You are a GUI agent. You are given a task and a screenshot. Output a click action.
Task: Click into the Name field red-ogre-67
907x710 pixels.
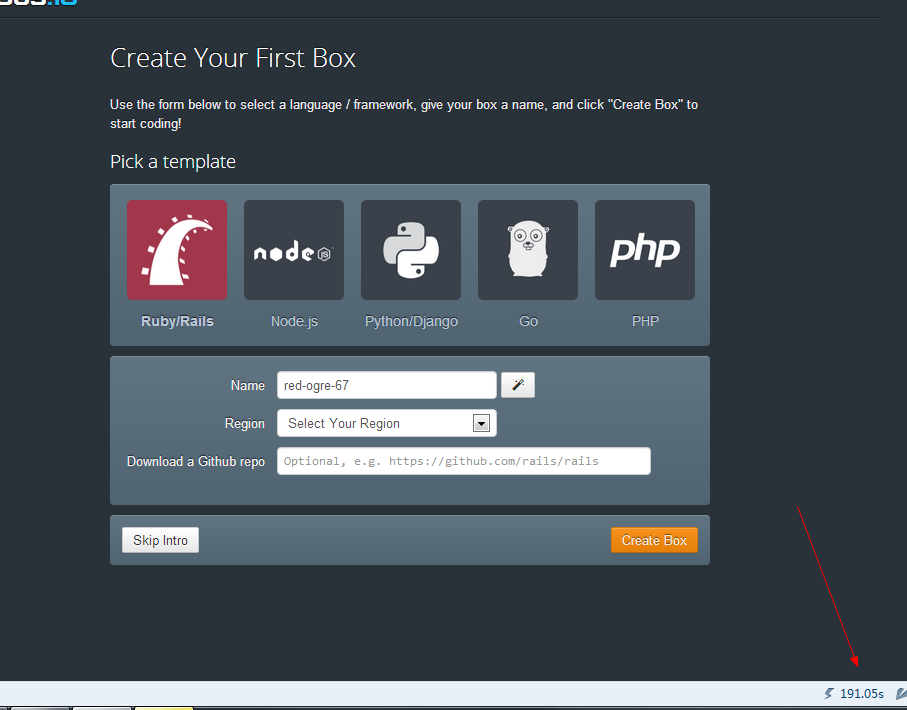pos(386,385)
